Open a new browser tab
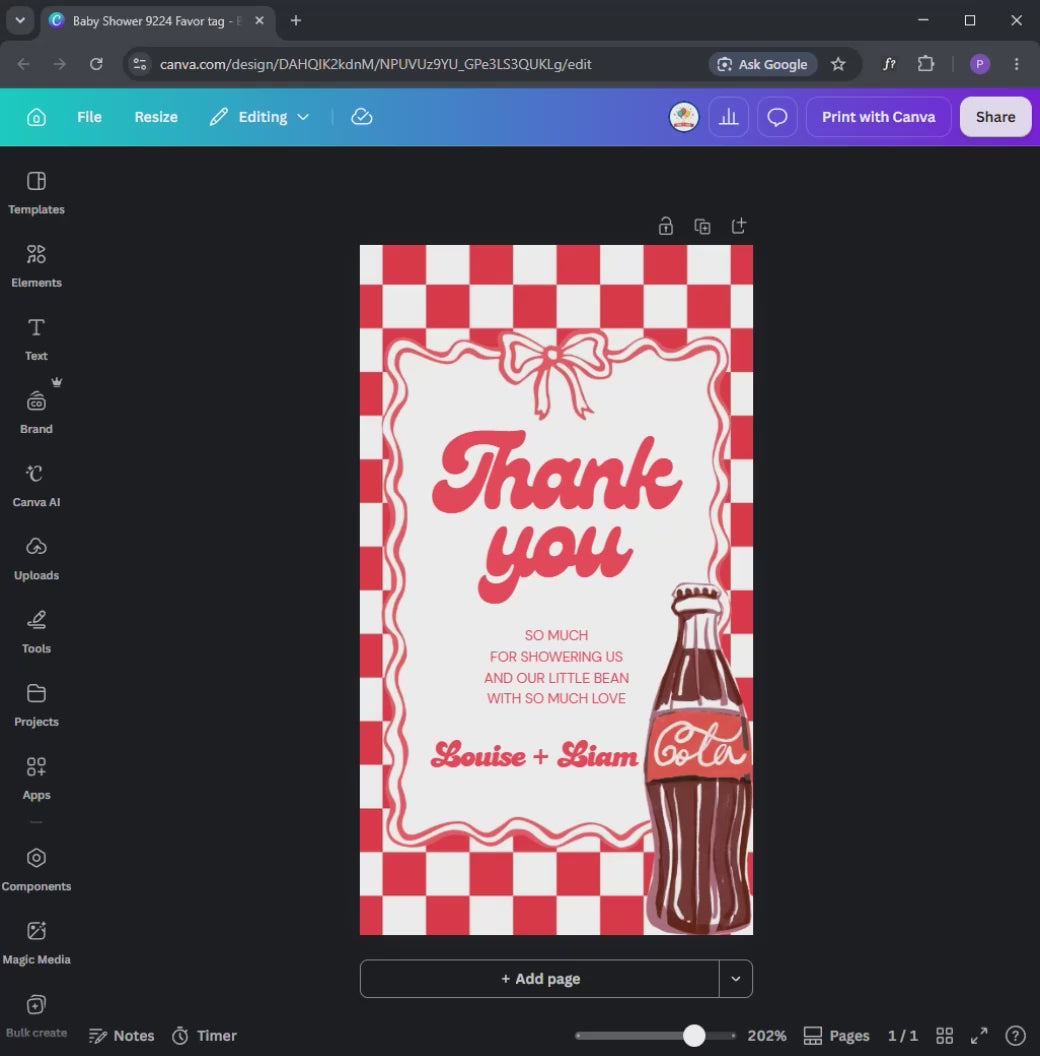Screen dimensions: 1040x1056 tap(296, 21)
